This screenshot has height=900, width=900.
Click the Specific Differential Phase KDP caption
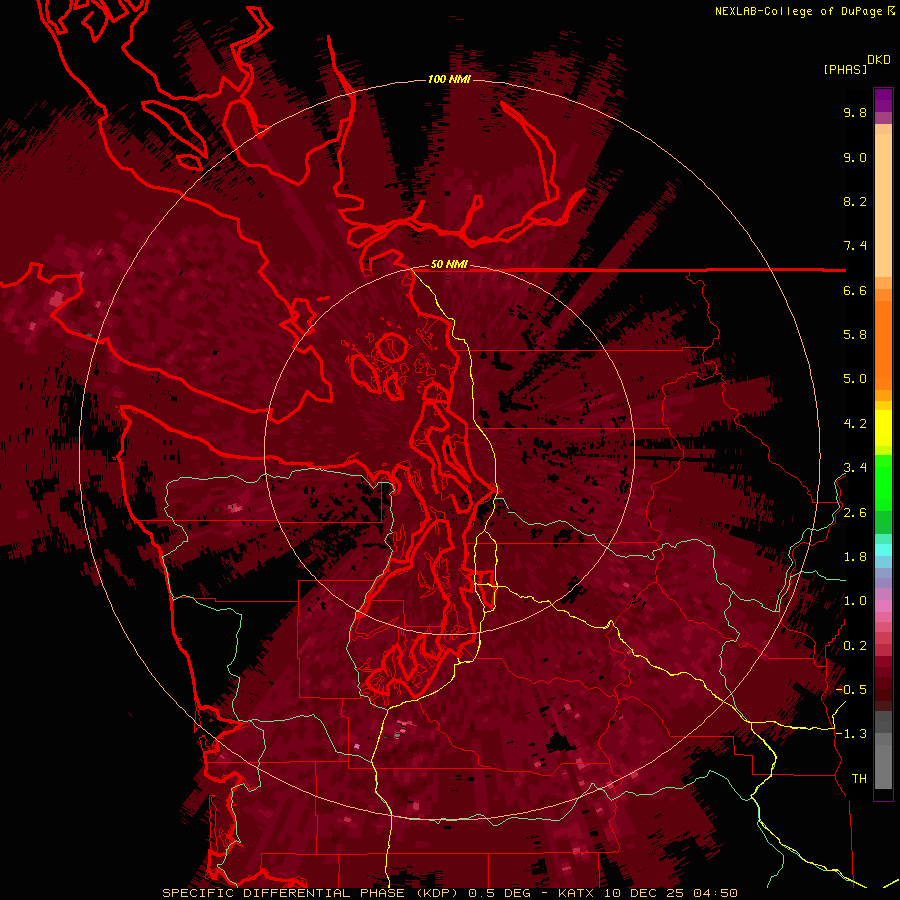[311, 893]
